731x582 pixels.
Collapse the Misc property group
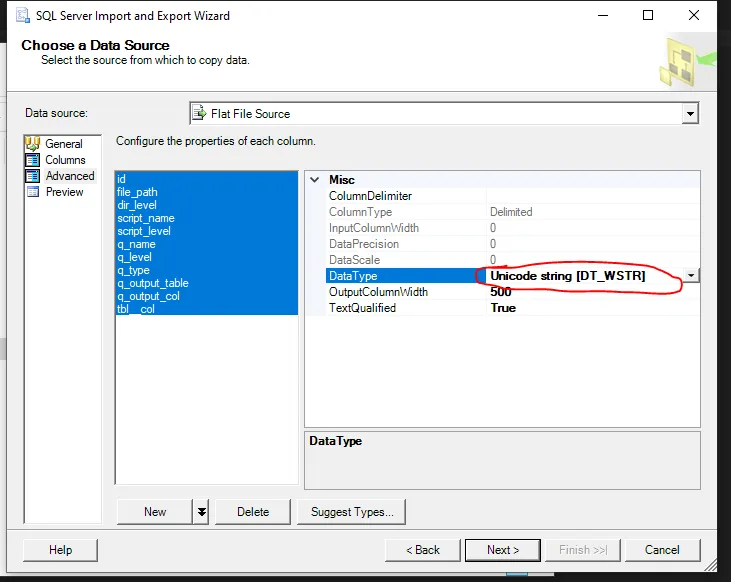[315, 180]
